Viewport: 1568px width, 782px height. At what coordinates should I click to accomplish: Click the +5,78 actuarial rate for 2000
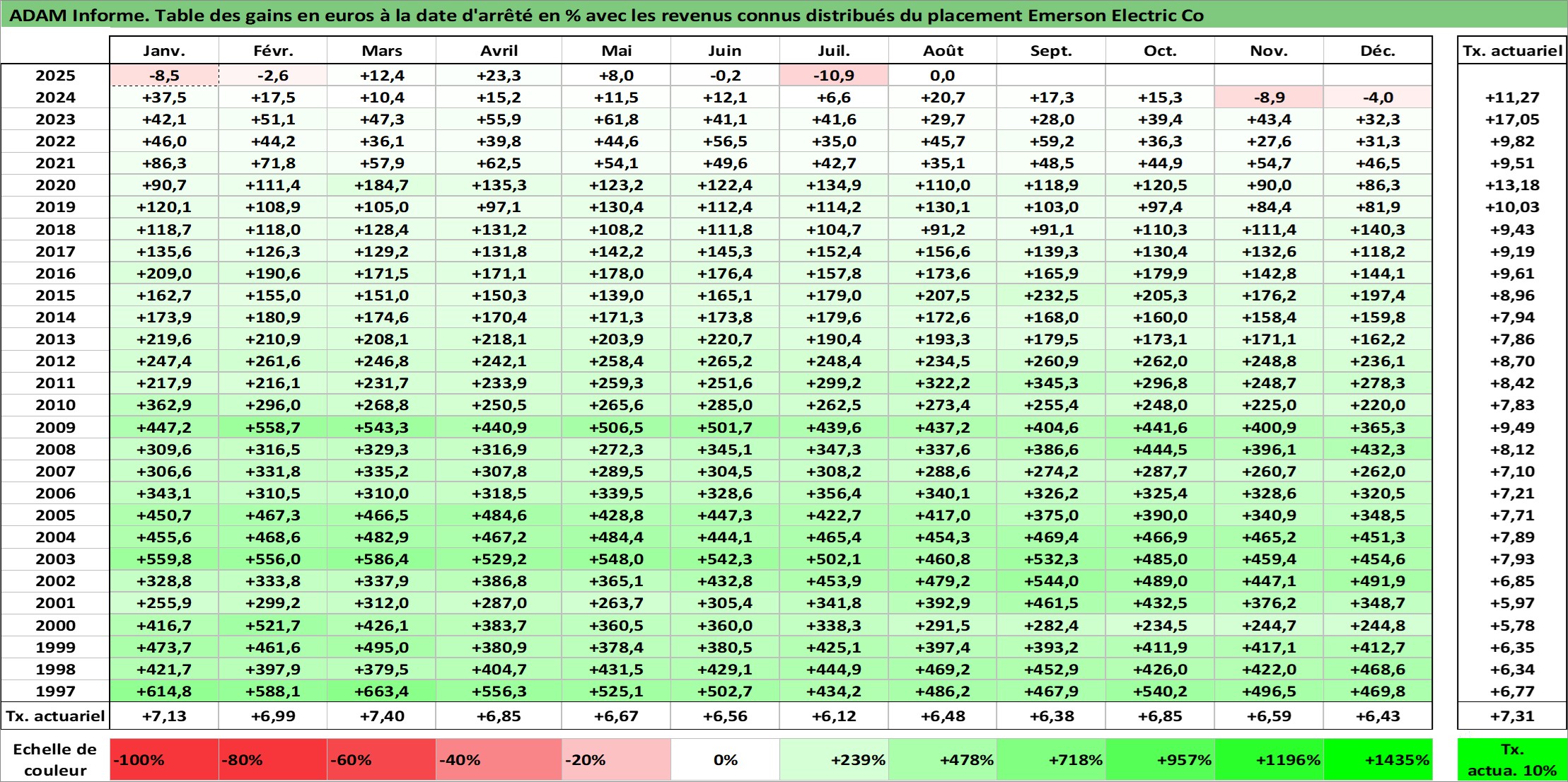(1512, 625)
